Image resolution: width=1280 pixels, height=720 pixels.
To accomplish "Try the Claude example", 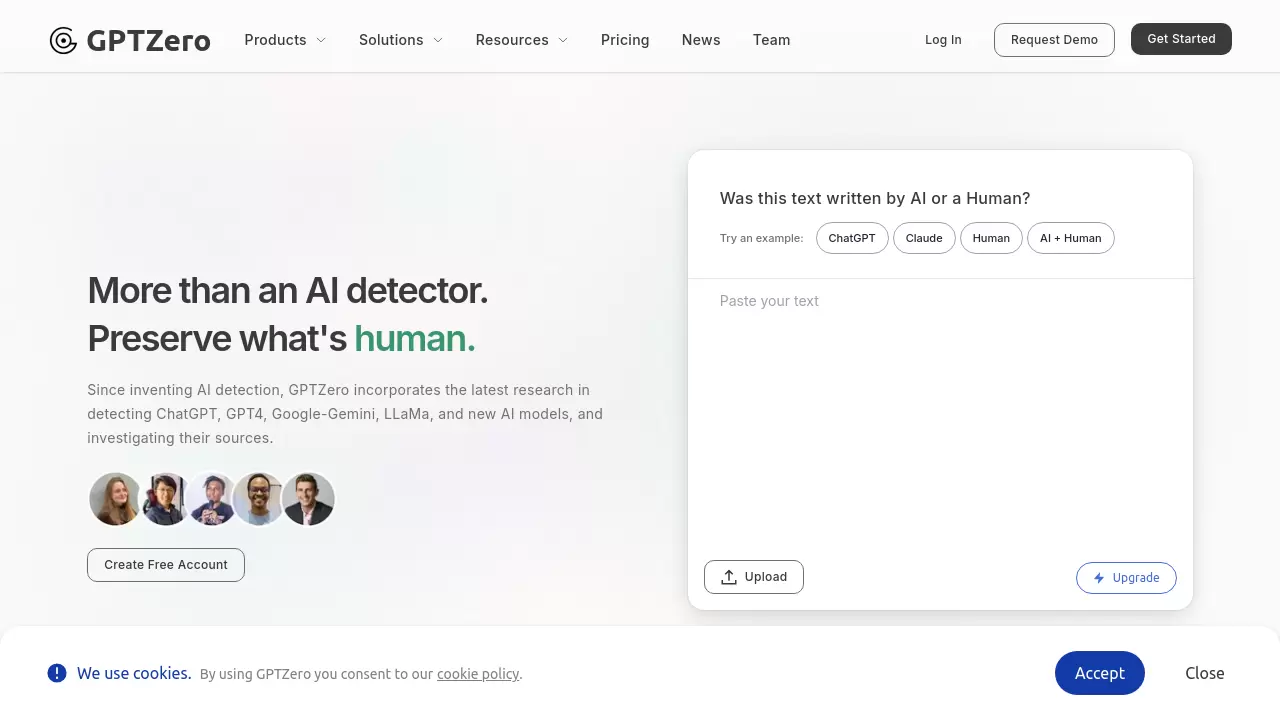I will click(x=924, y=238).
